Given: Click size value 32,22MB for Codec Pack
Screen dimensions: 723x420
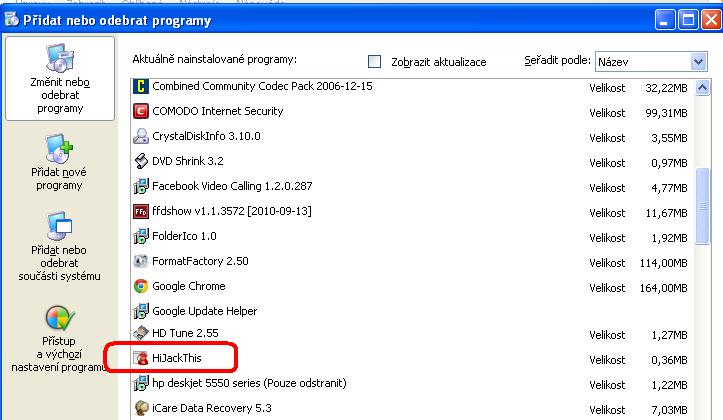Looking at the screenshot, I should click(666, 88).
